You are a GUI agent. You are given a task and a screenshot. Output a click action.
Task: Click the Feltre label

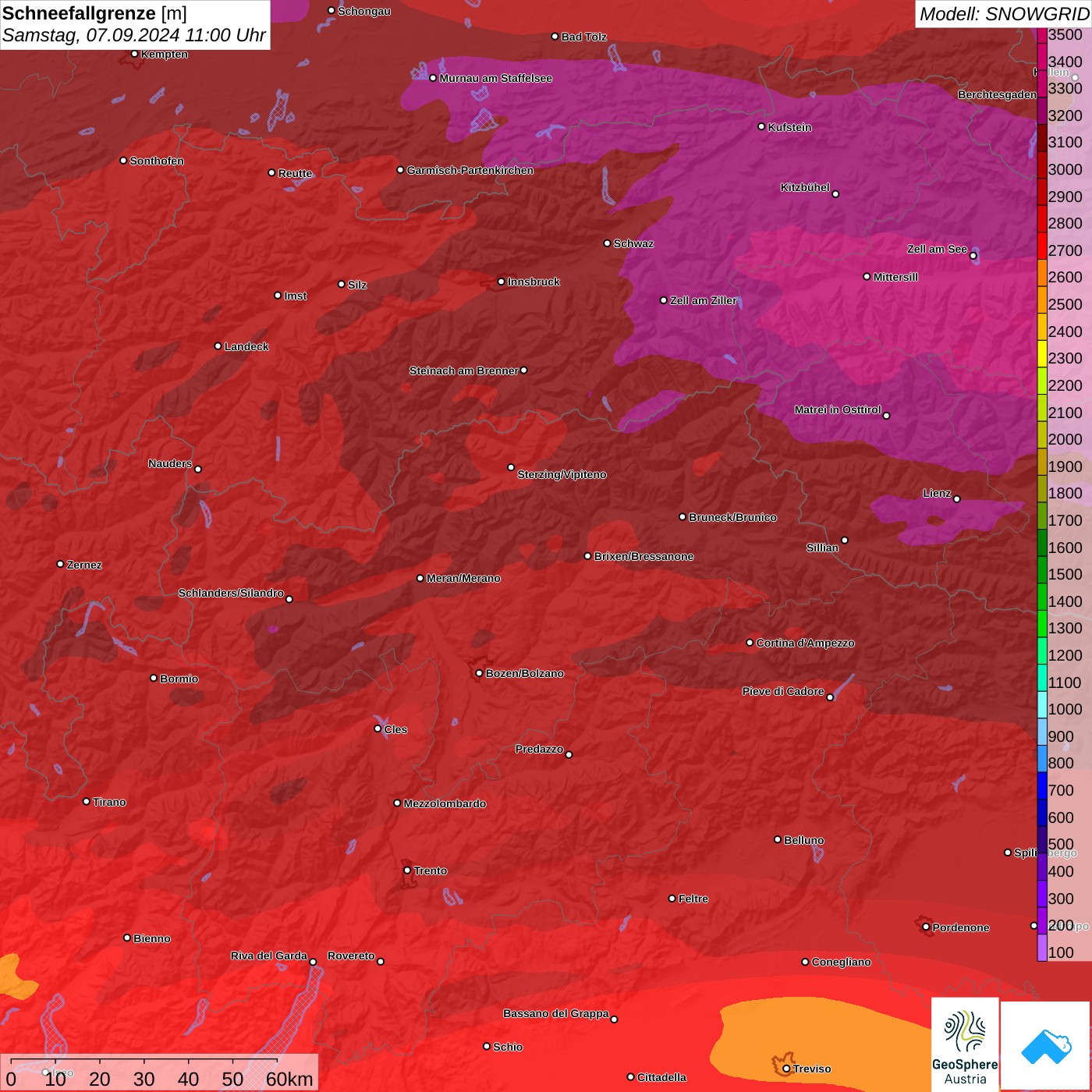pyautogui.click(x=693, y=899)
